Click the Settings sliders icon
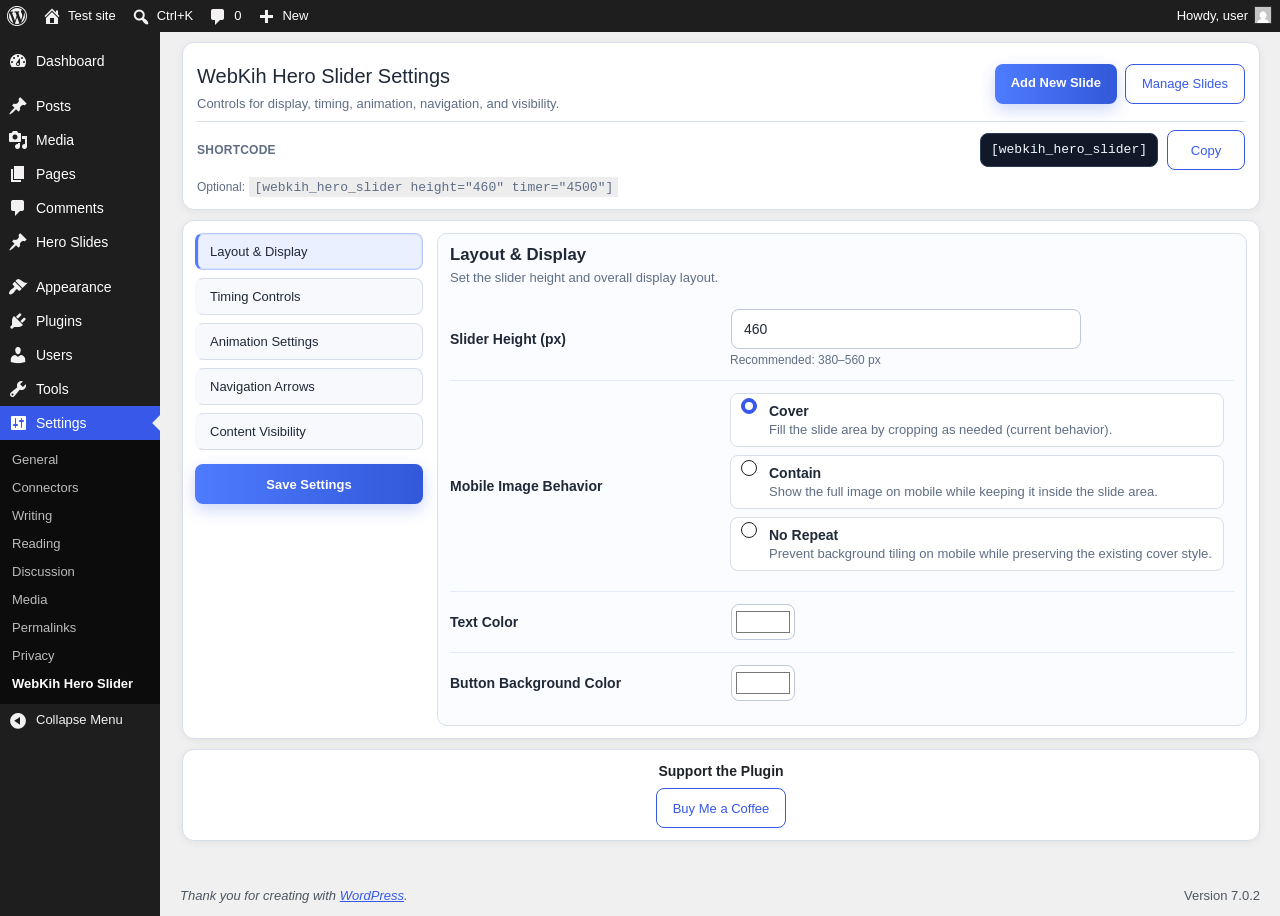Screen dimensions: 1280x916 (x=18, y=423)
